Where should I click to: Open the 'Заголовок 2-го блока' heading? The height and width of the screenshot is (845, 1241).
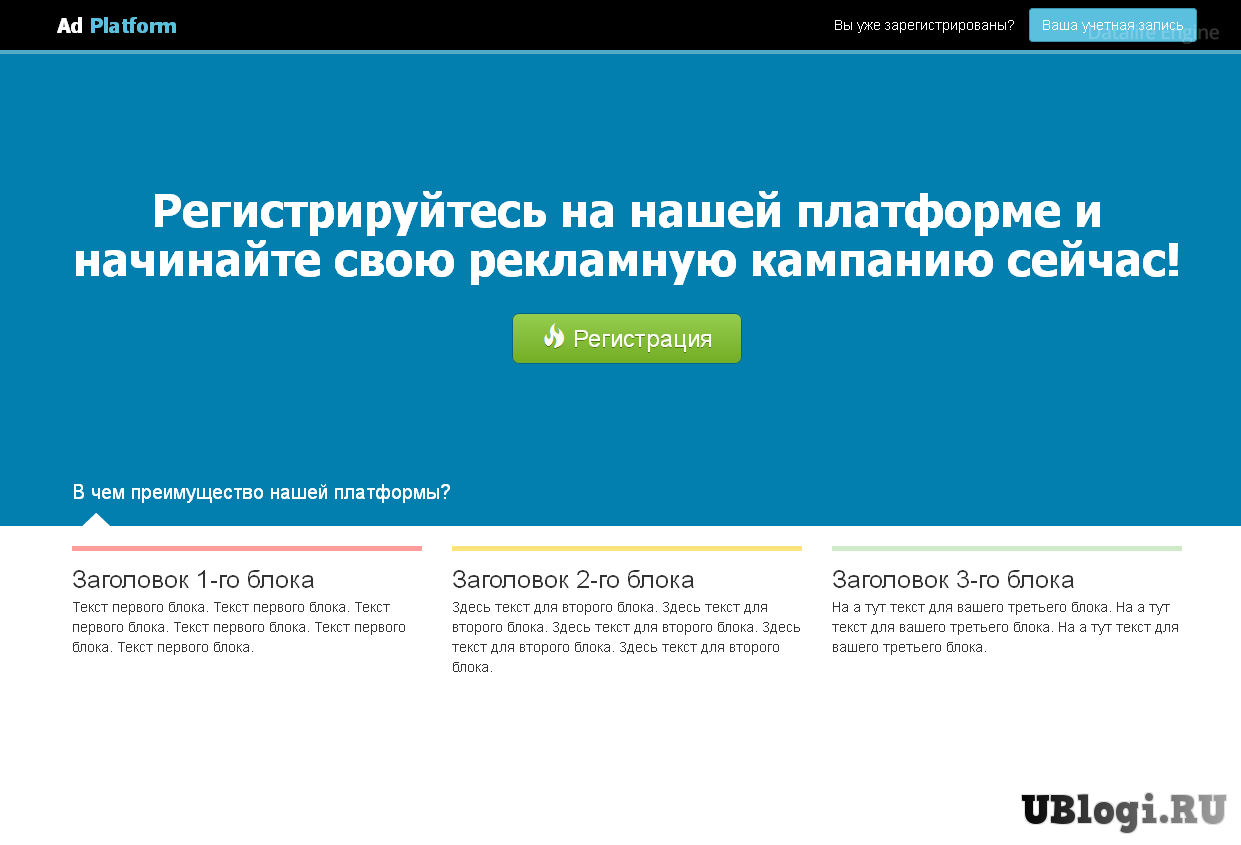click(573, 580)
